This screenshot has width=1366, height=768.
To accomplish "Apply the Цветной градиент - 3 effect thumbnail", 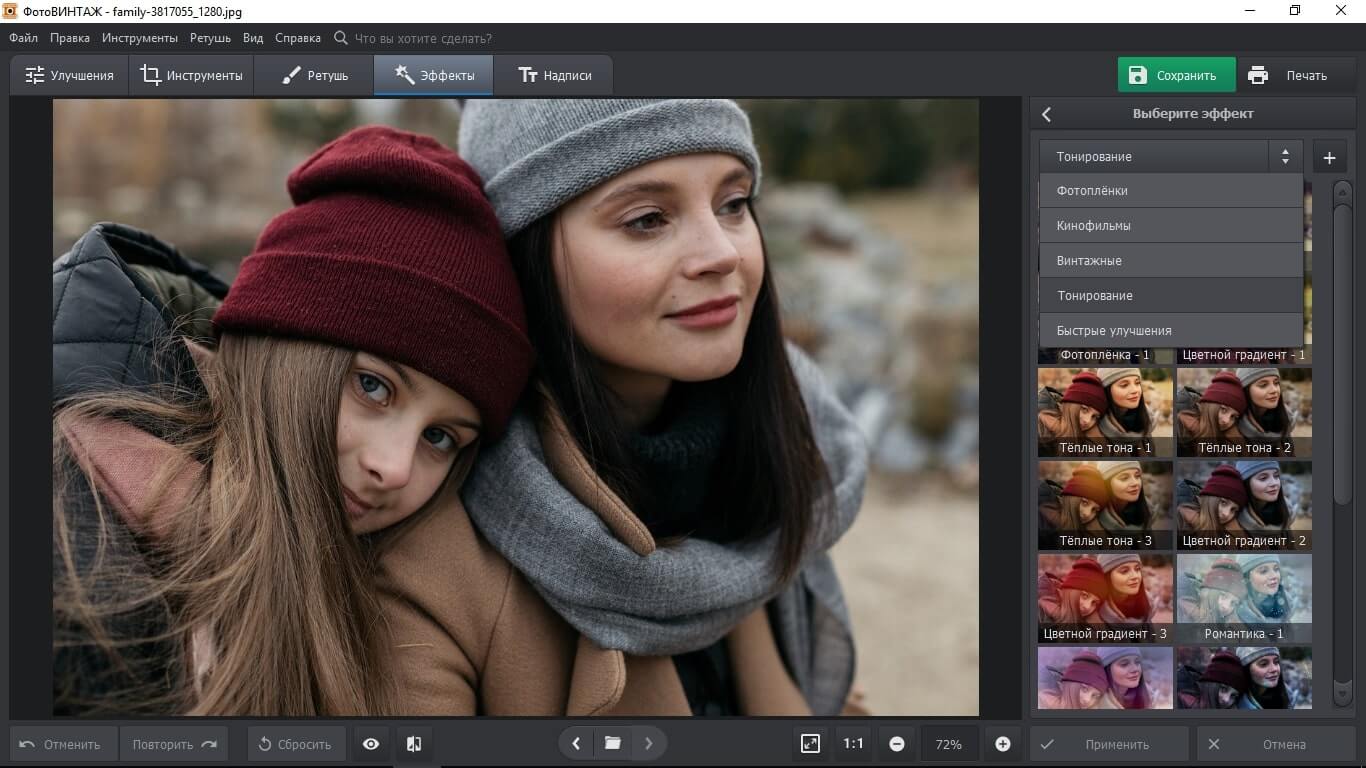I will point(1105,598).
